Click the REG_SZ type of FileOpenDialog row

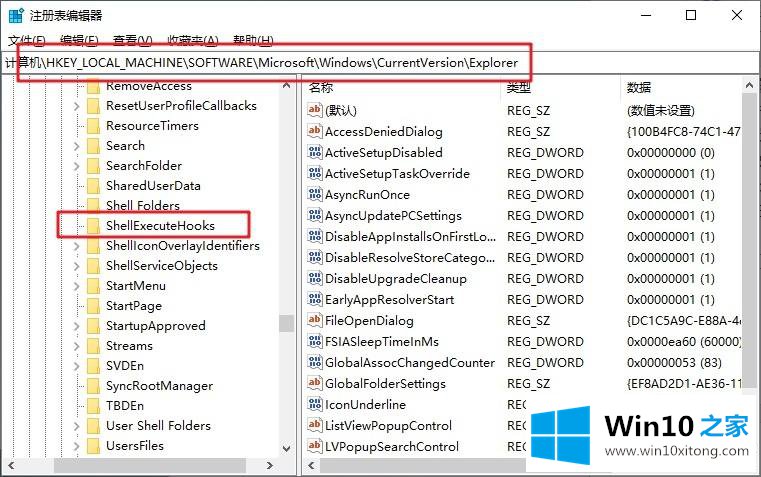pos(529,321)
